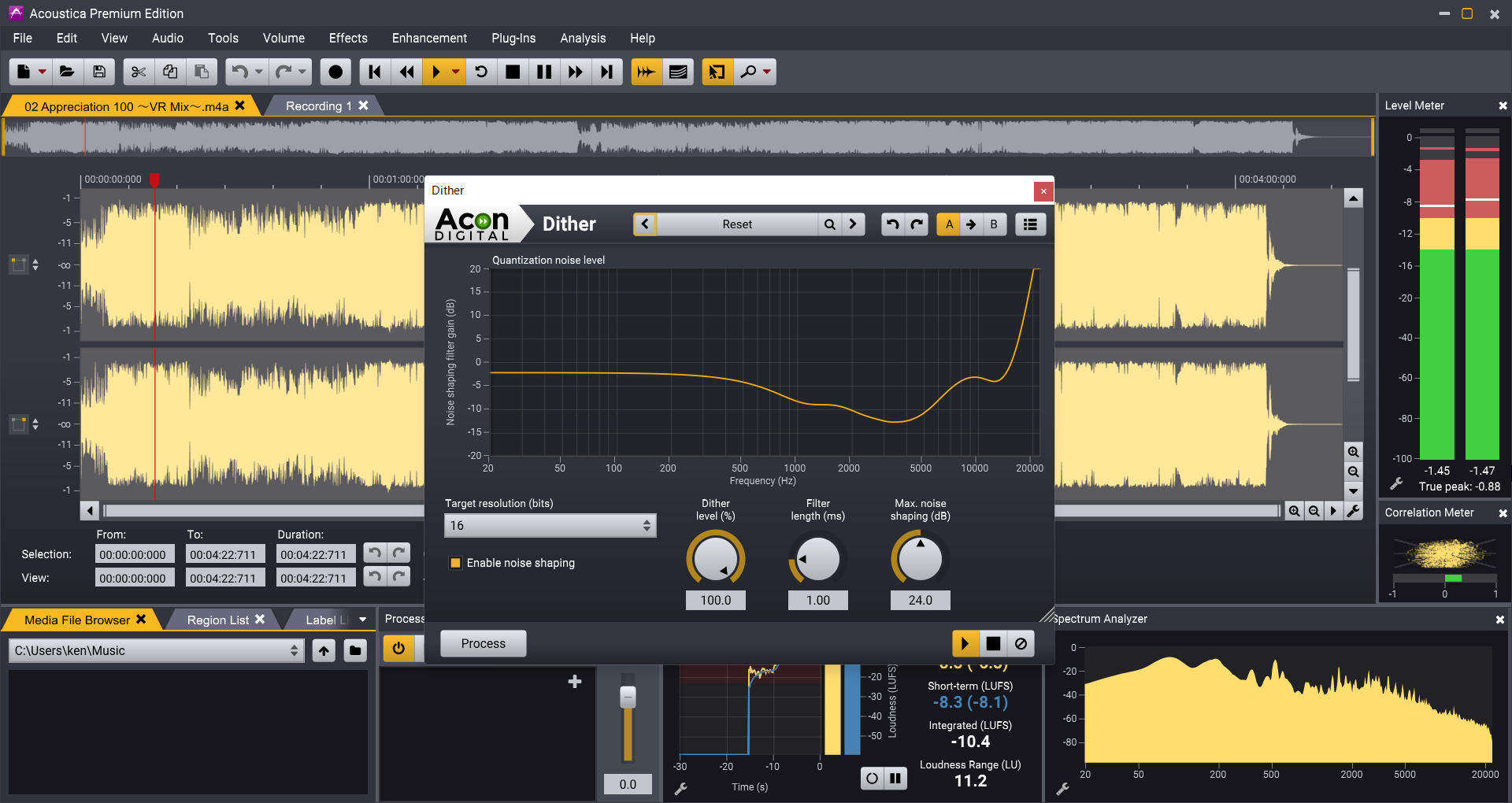Open the Analysis menu
Screen dimensions: 1512x803
[x=583, y=38]
